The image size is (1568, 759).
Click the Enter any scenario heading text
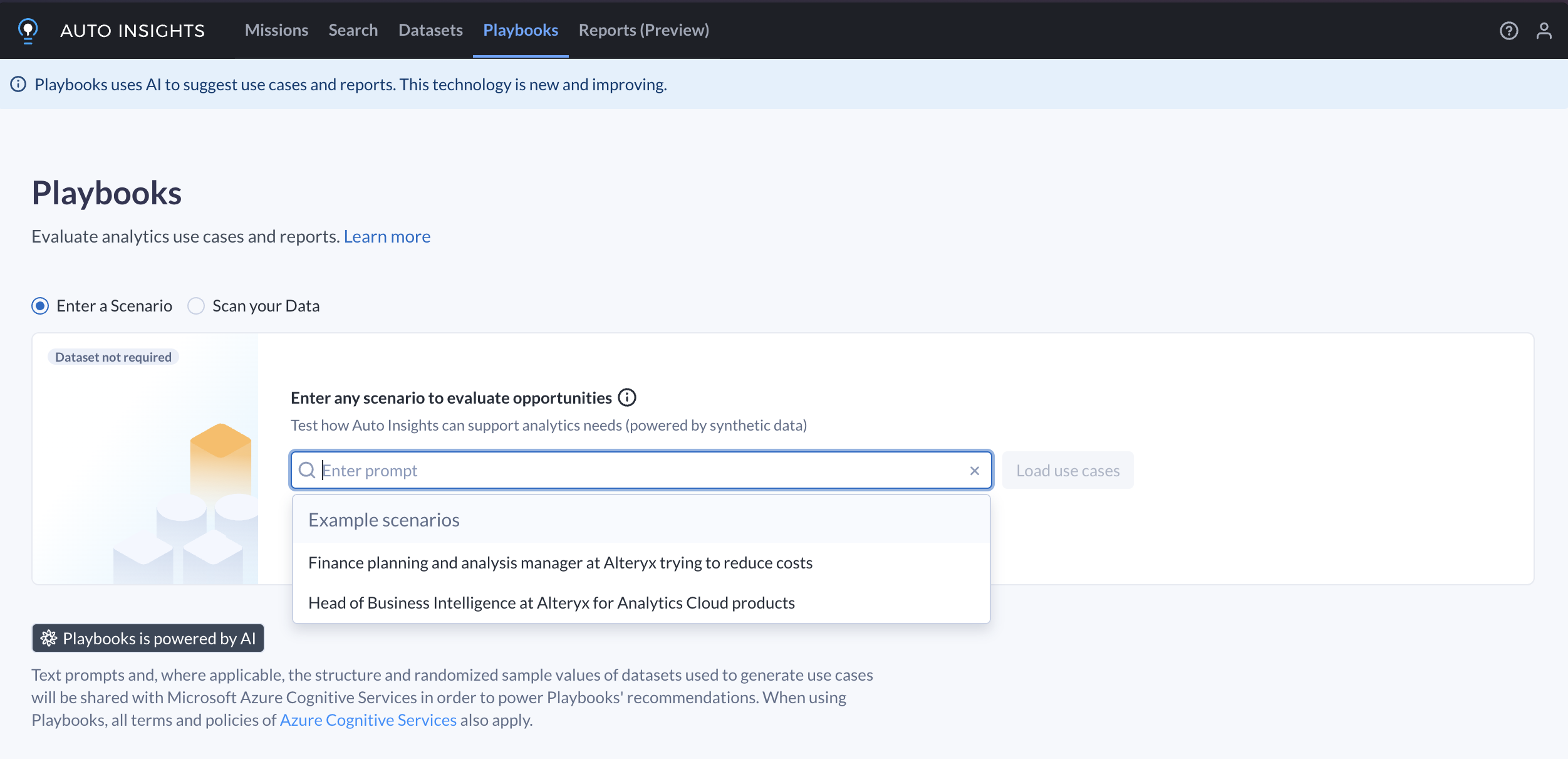451,398
